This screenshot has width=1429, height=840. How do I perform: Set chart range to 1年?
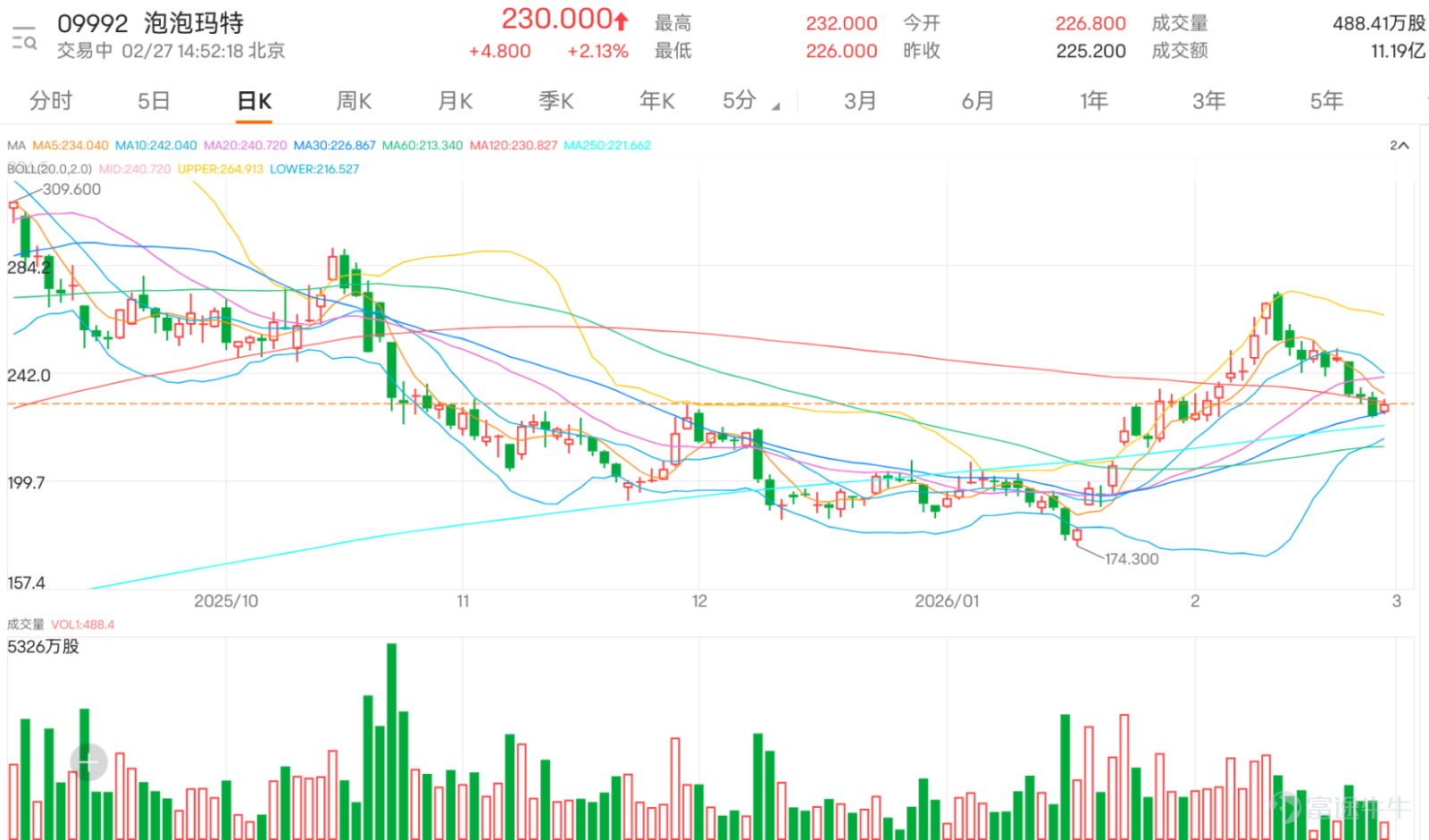tap(1094, 101)
